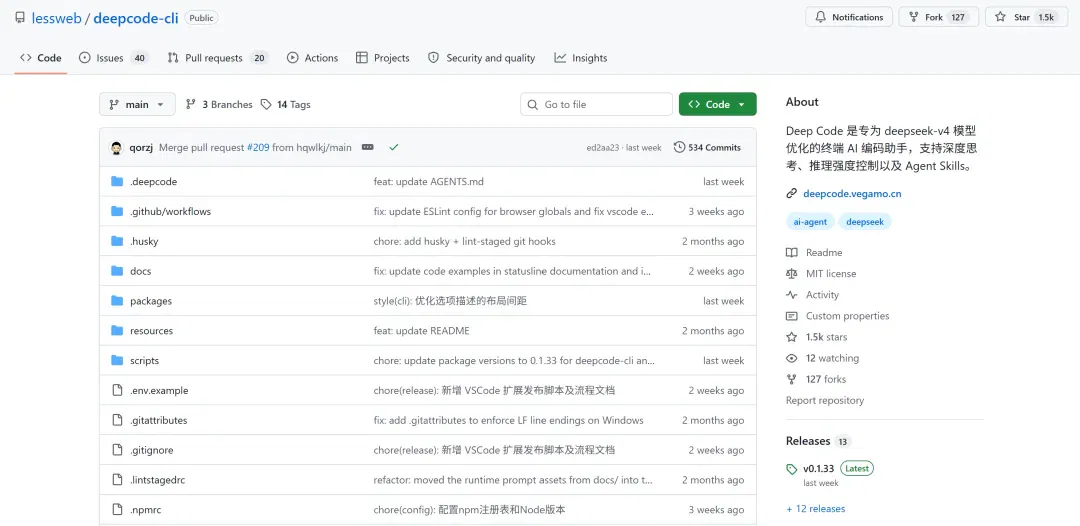Click the .gitignore file icon

[116, 450]
